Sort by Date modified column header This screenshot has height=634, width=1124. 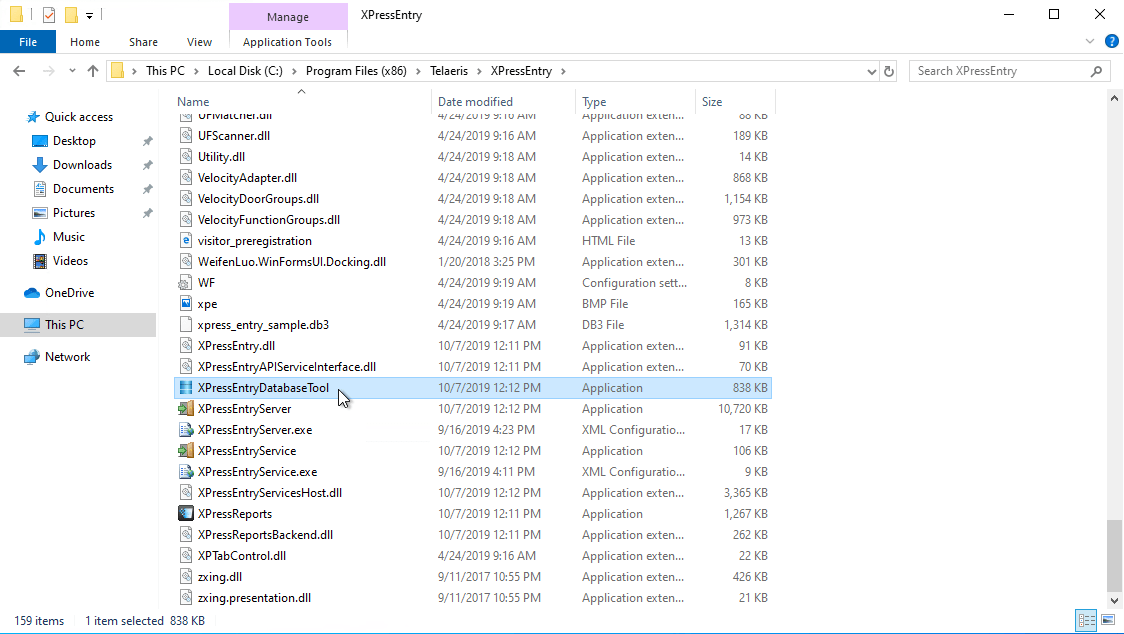tap(503, 102)
